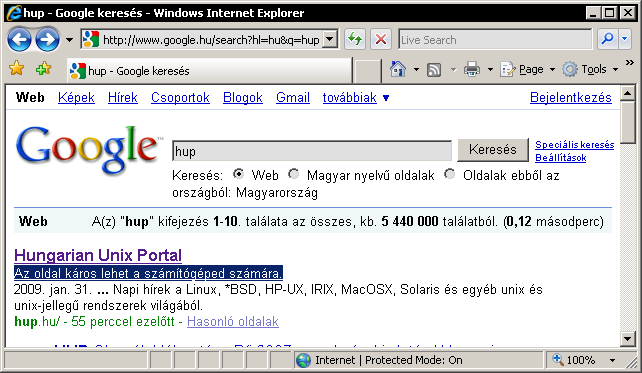Open the Hungarian Unix Portal result

point(98,255)
